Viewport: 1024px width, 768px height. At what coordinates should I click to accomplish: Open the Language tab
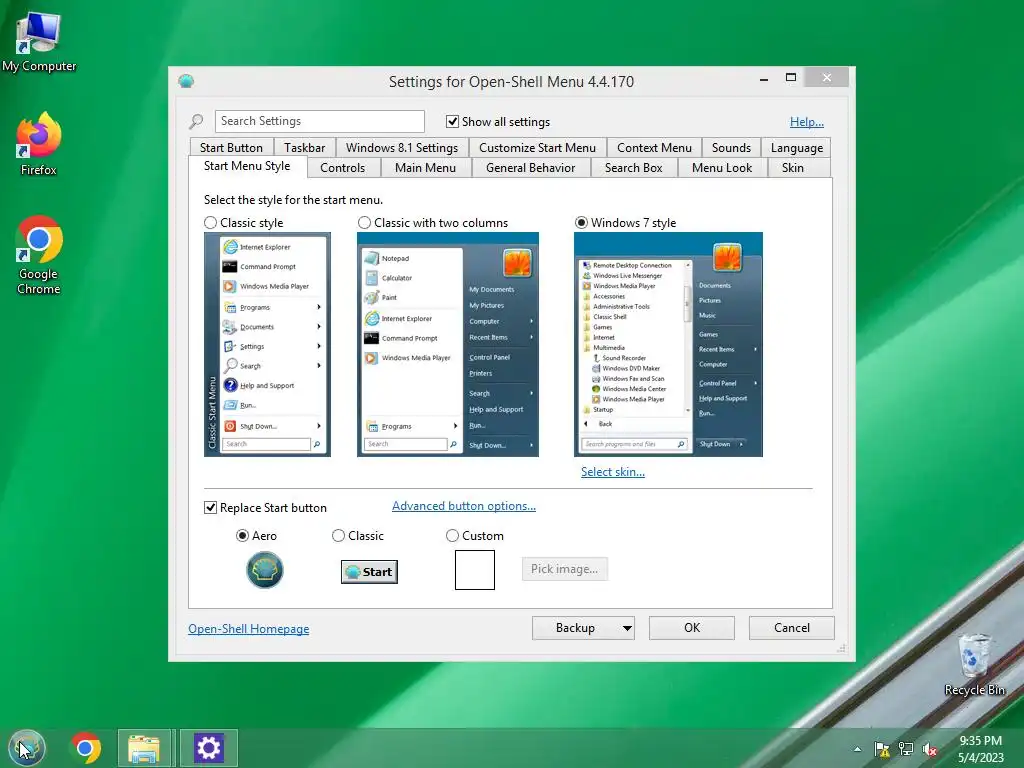(x=797, y=148)
